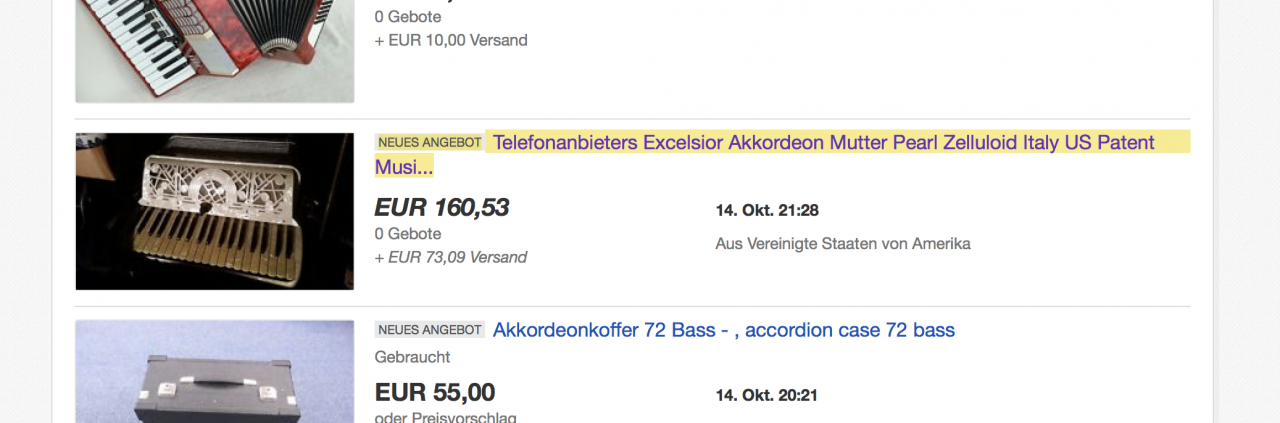The image size is (1280, 423).
Task: Click the oder Preisvorschlag text
Action: pyautogui.click(x=446, y=417)
